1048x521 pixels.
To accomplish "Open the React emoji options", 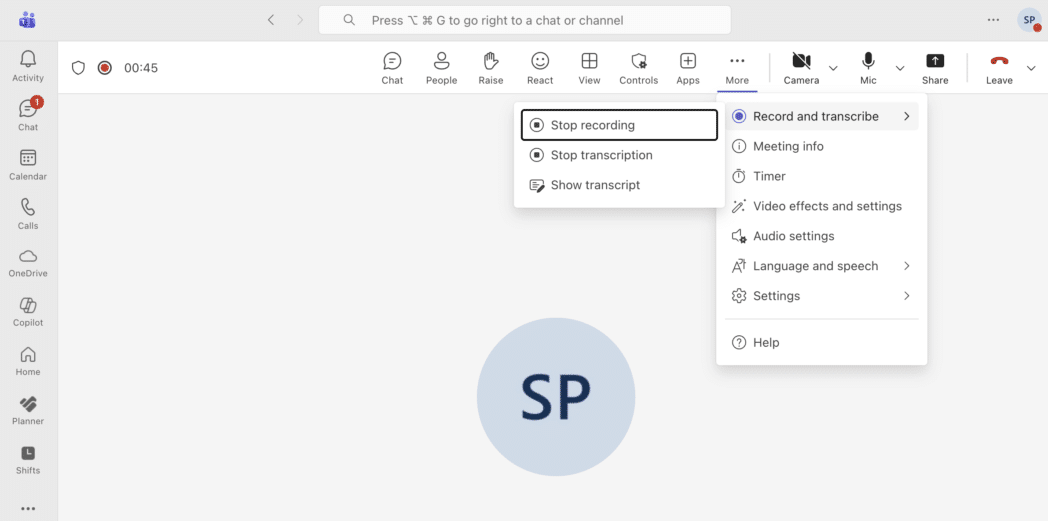I will 540,67.
